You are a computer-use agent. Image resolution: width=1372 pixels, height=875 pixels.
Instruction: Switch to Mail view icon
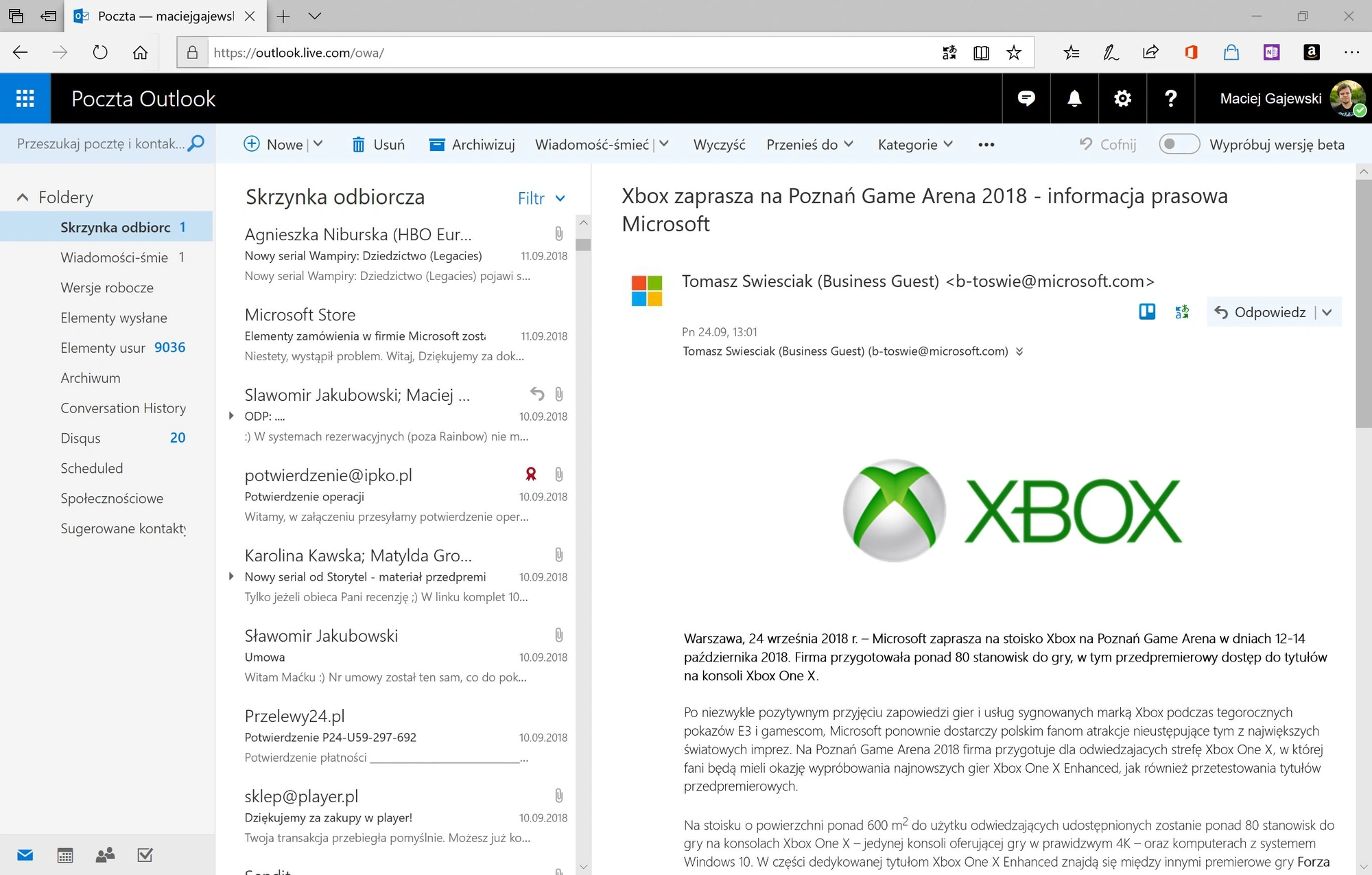[25, 855]
